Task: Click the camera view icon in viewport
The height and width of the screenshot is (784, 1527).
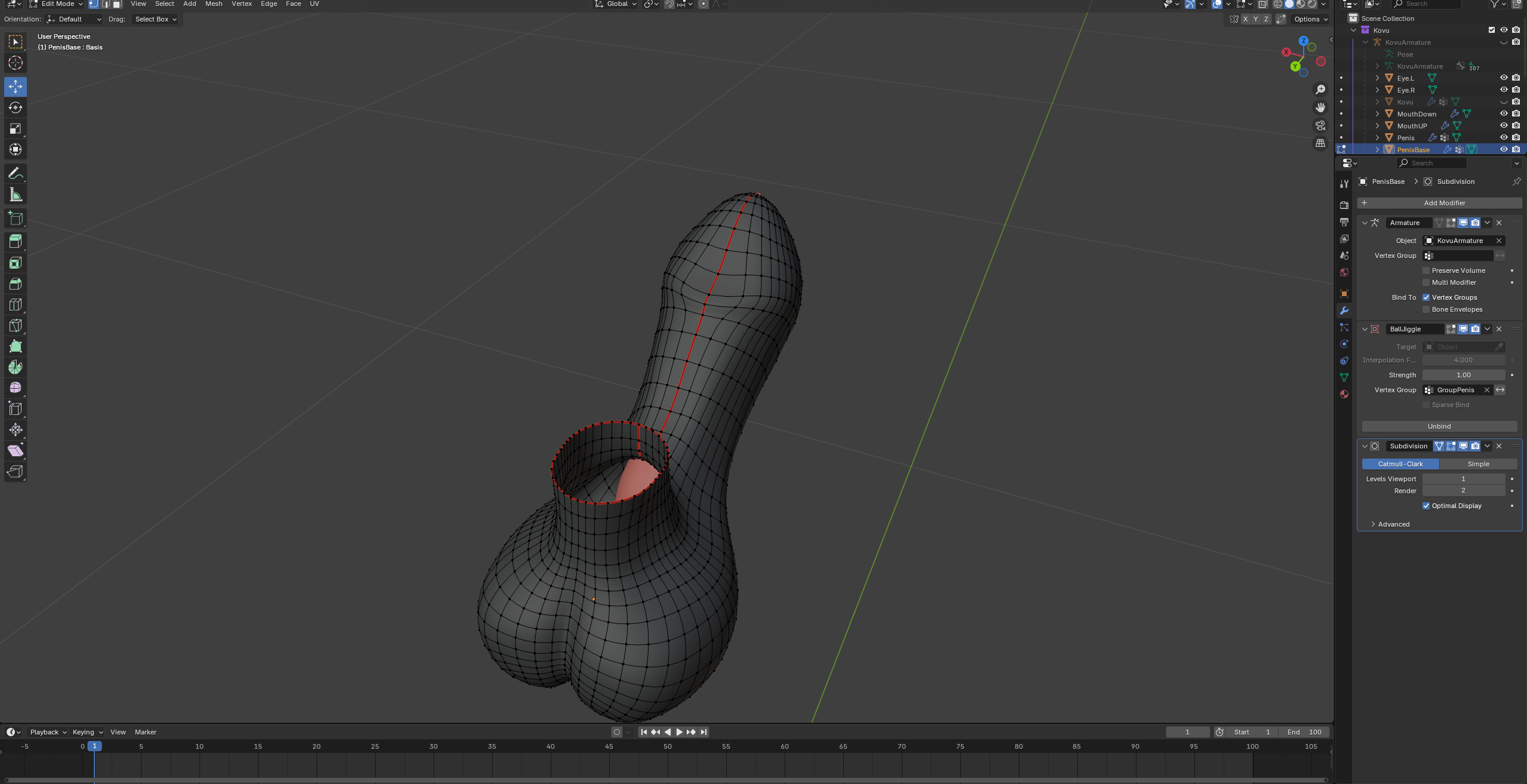Action: click(x=1320, y=125)
